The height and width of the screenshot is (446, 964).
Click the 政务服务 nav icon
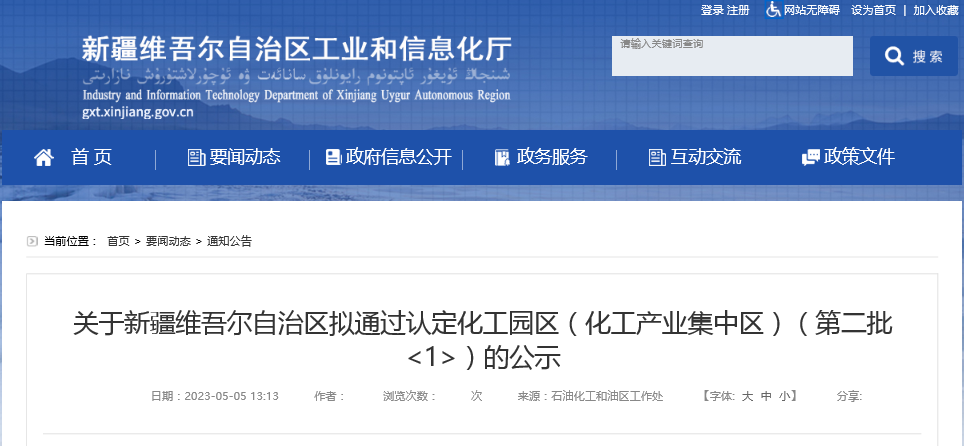coord(503,158)
